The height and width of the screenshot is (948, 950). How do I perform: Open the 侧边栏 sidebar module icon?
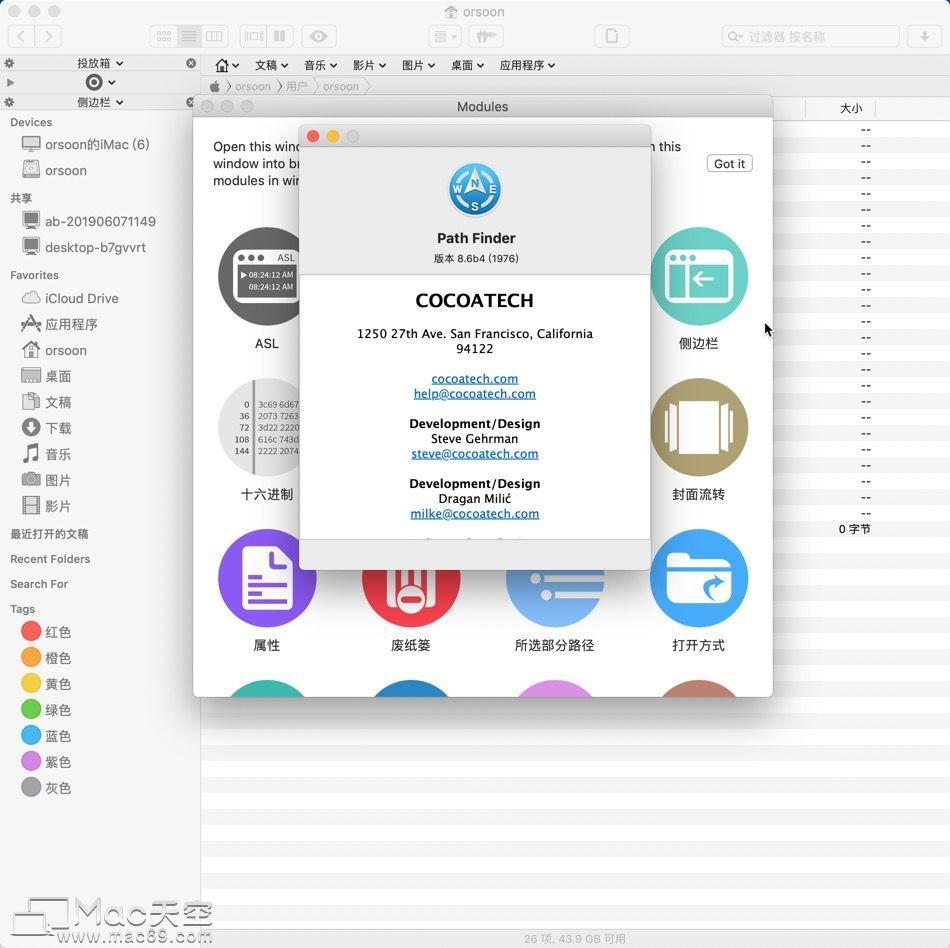tap(699, 276)
